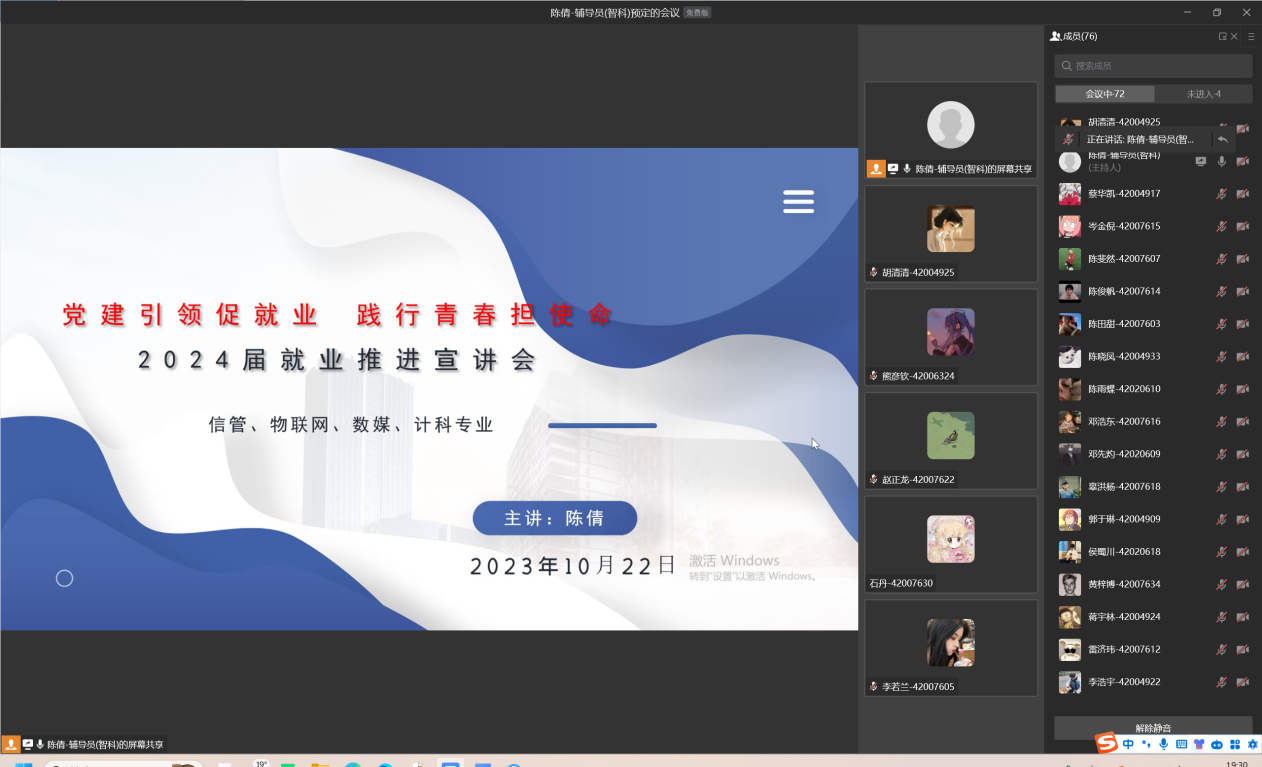Click camera icon for 陈晓凤-42004933
Image resolution: width=1262 pixels, height=767 pixels.
click(1242, 356)
